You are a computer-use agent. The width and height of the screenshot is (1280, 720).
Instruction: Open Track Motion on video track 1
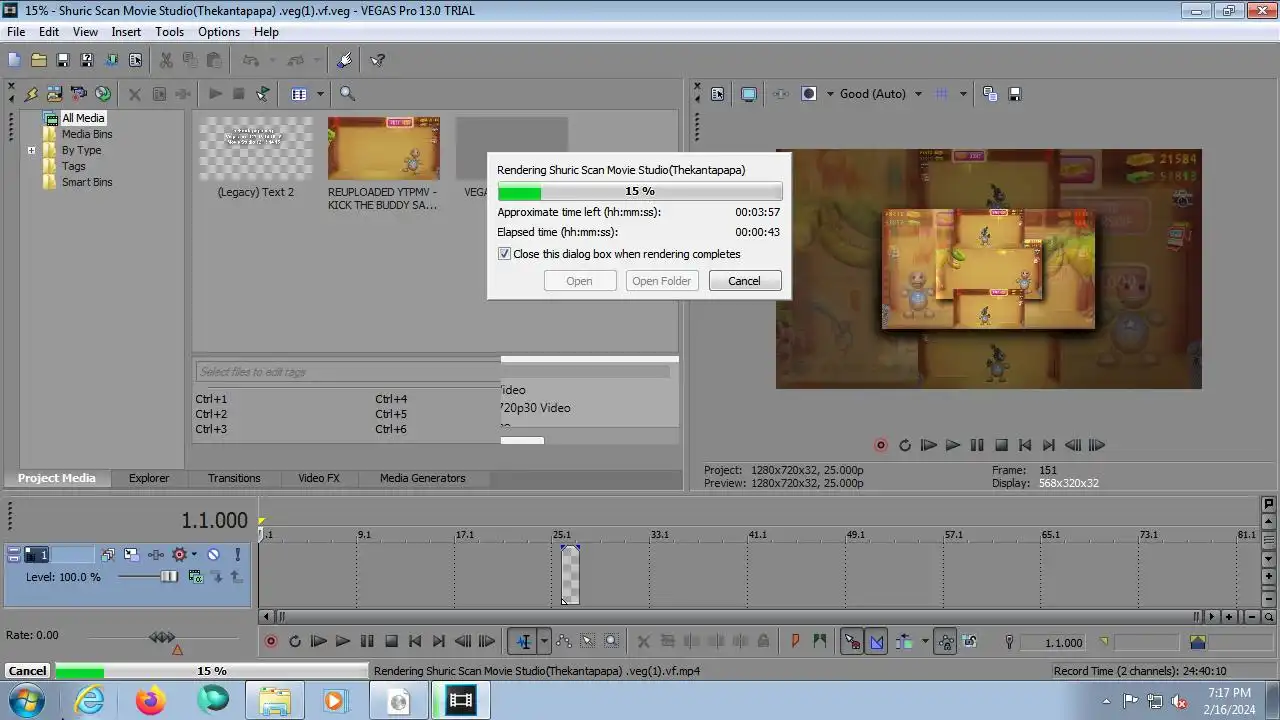tap(132, 554)
